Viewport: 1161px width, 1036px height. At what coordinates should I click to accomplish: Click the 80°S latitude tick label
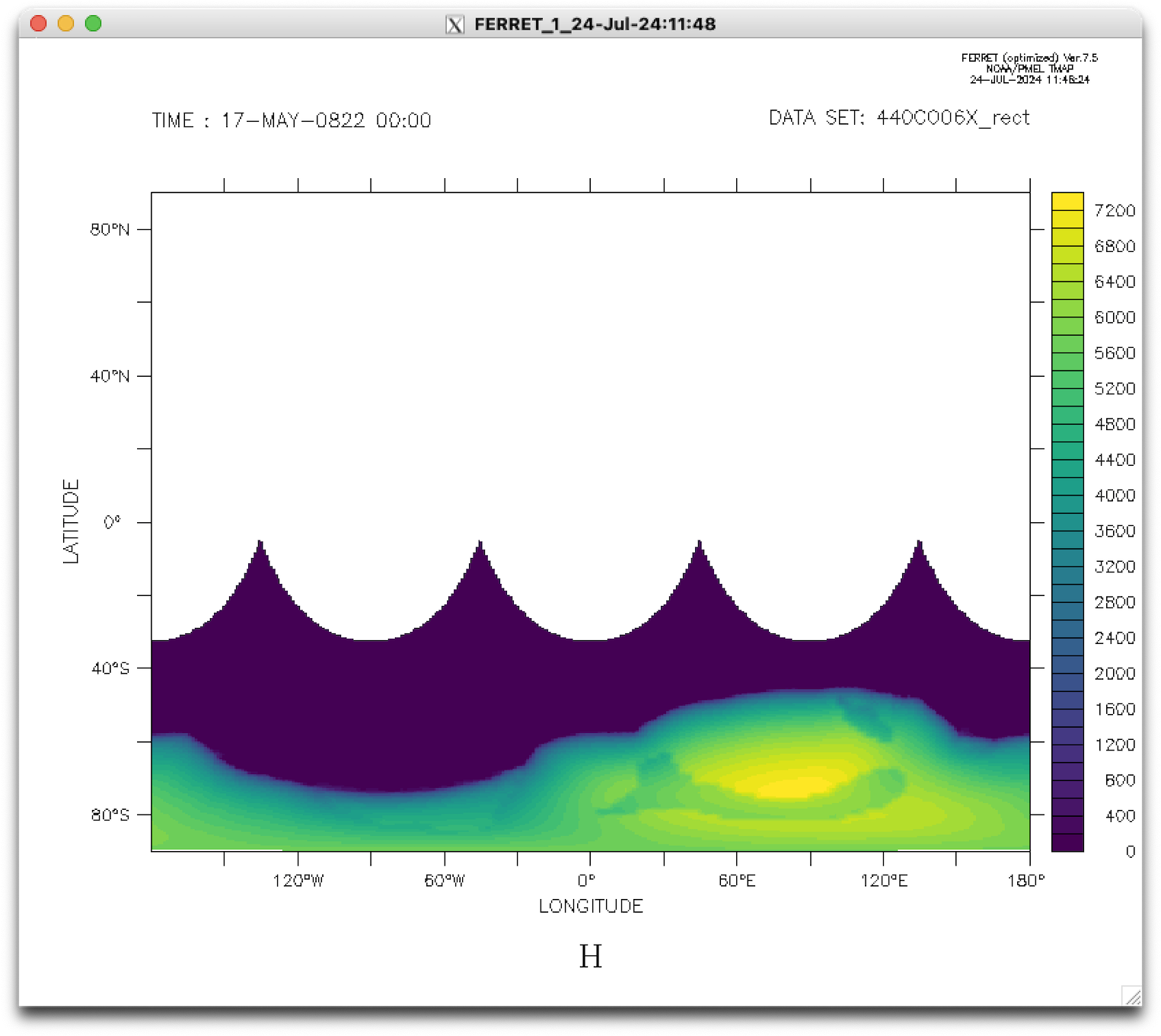(110, 814)
